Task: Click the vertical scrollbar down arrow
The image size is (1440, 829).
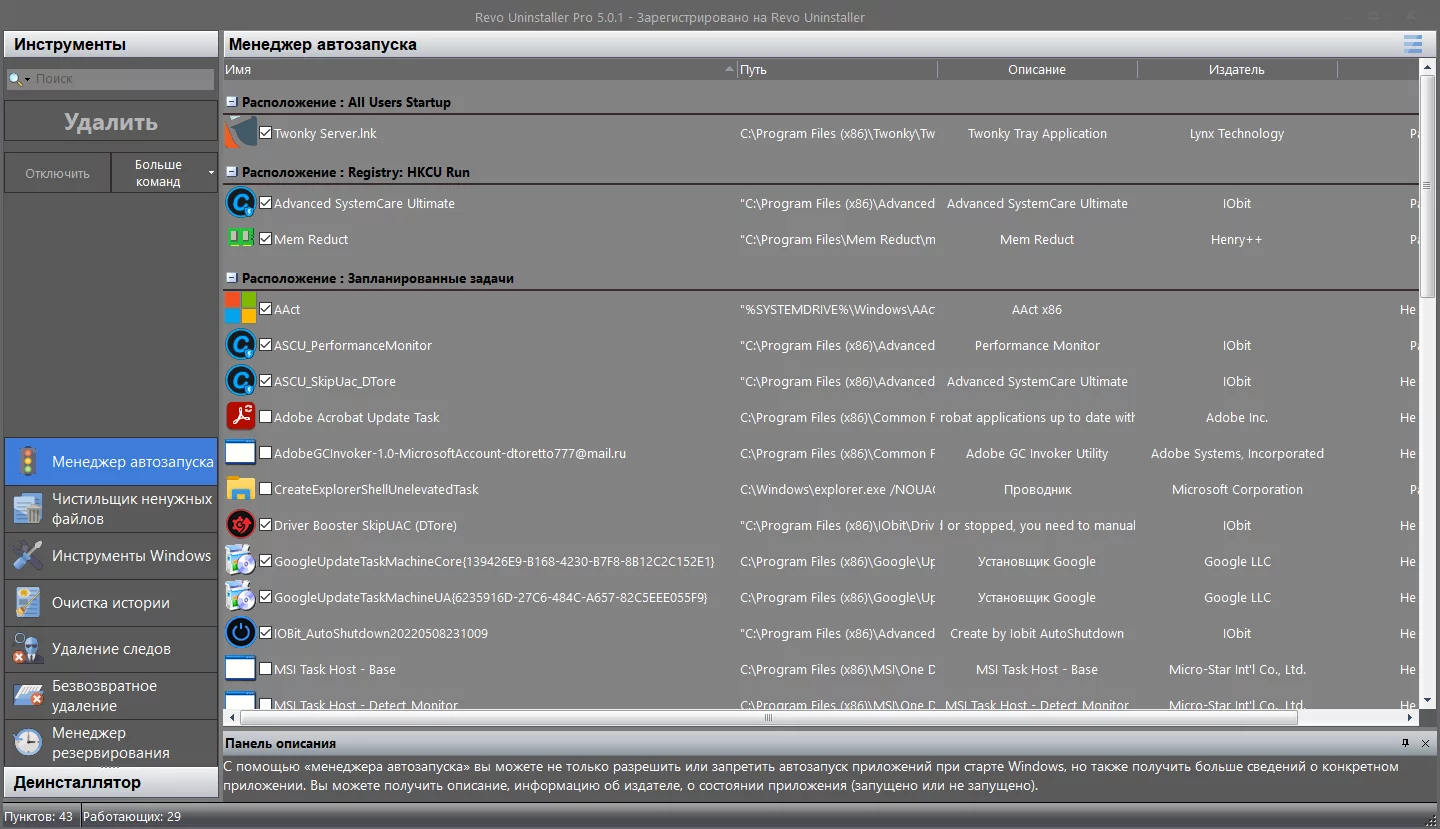Action: 1427,700
